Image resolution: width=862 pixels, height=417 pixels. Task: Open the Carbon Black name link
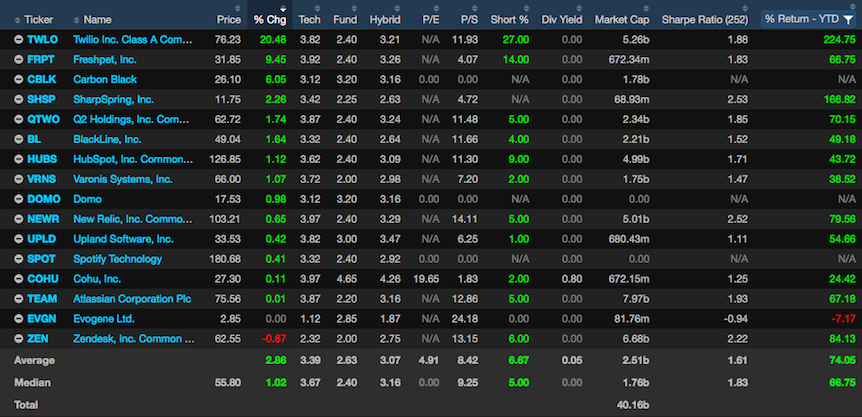(105, 80)
